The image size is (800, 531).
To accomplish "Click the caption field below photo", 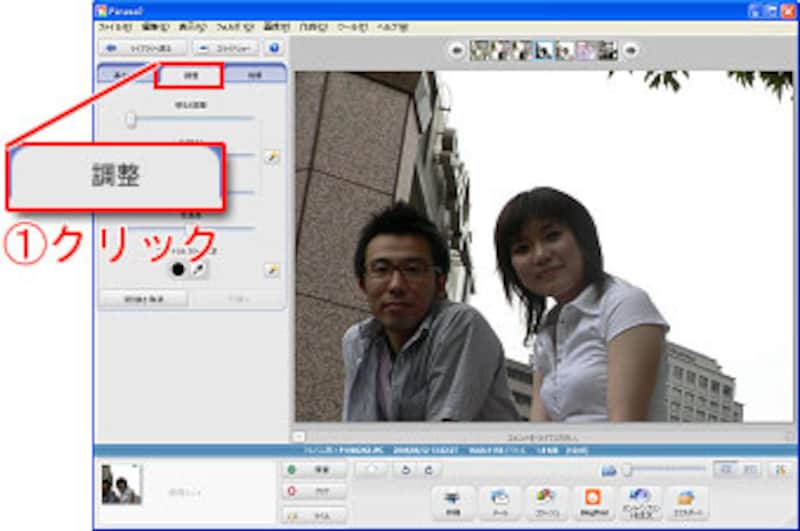I will pyautogui.click(x=544, y=437).
